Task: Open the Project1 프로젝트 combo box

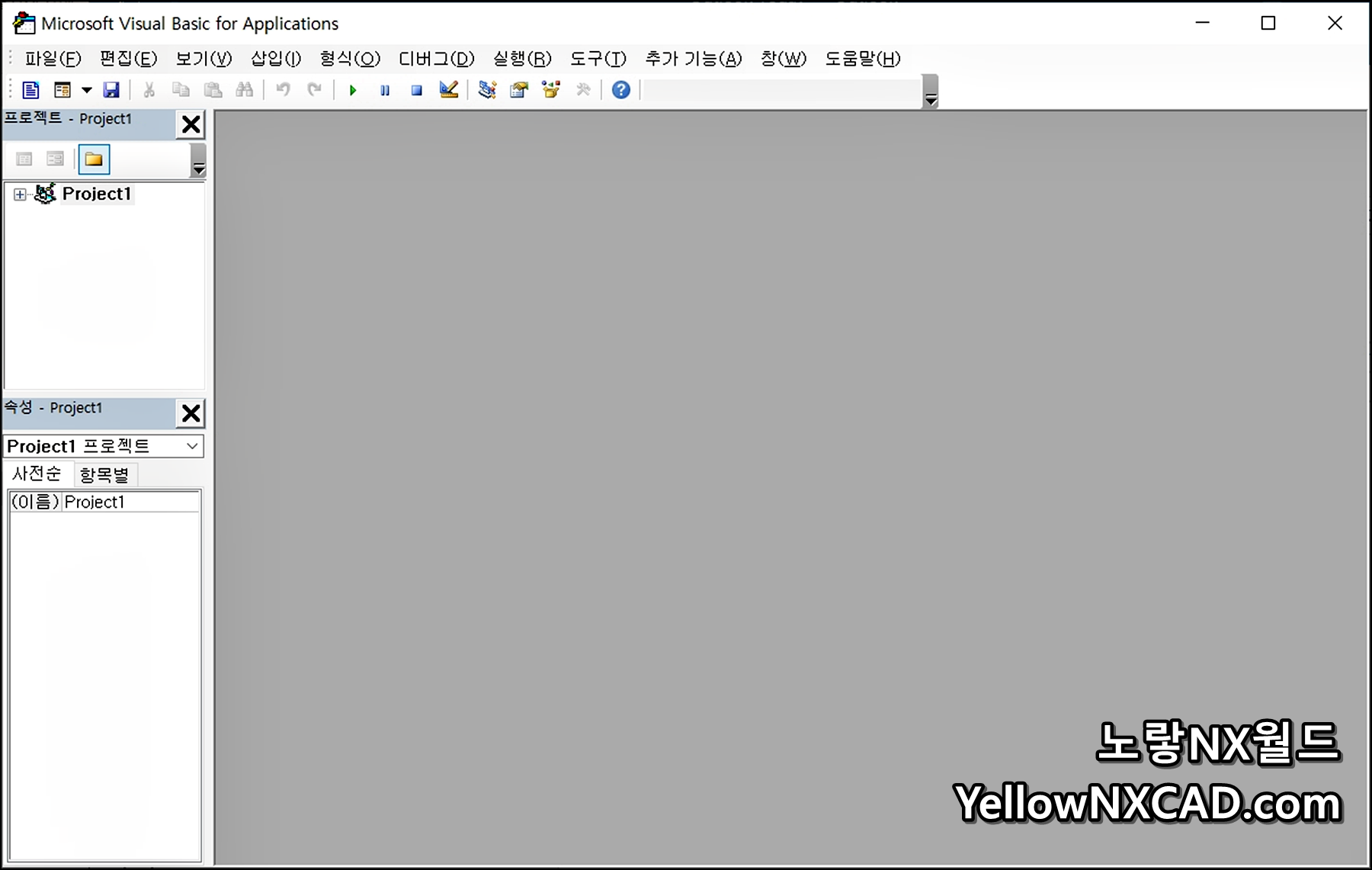Action: [104, 446]
